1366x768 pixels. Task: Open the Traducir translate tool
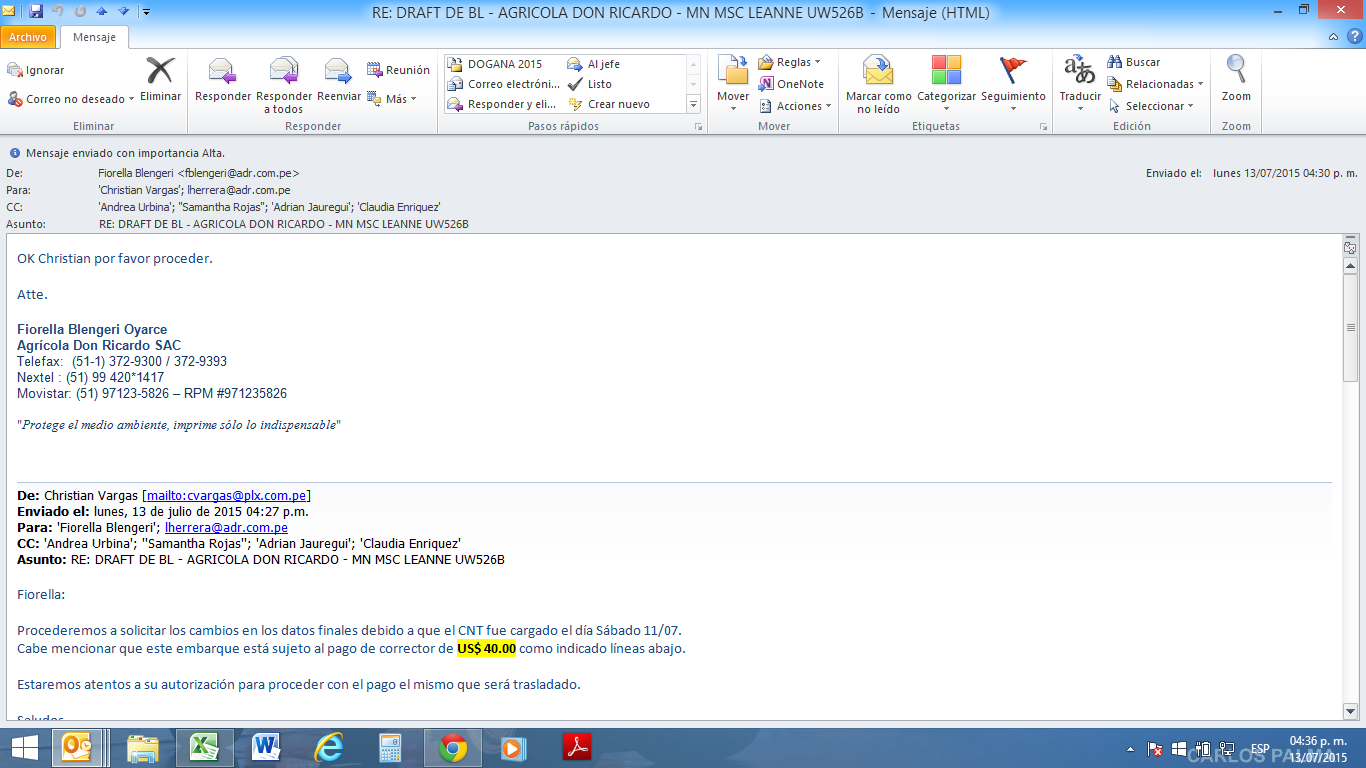[1080, 72]
